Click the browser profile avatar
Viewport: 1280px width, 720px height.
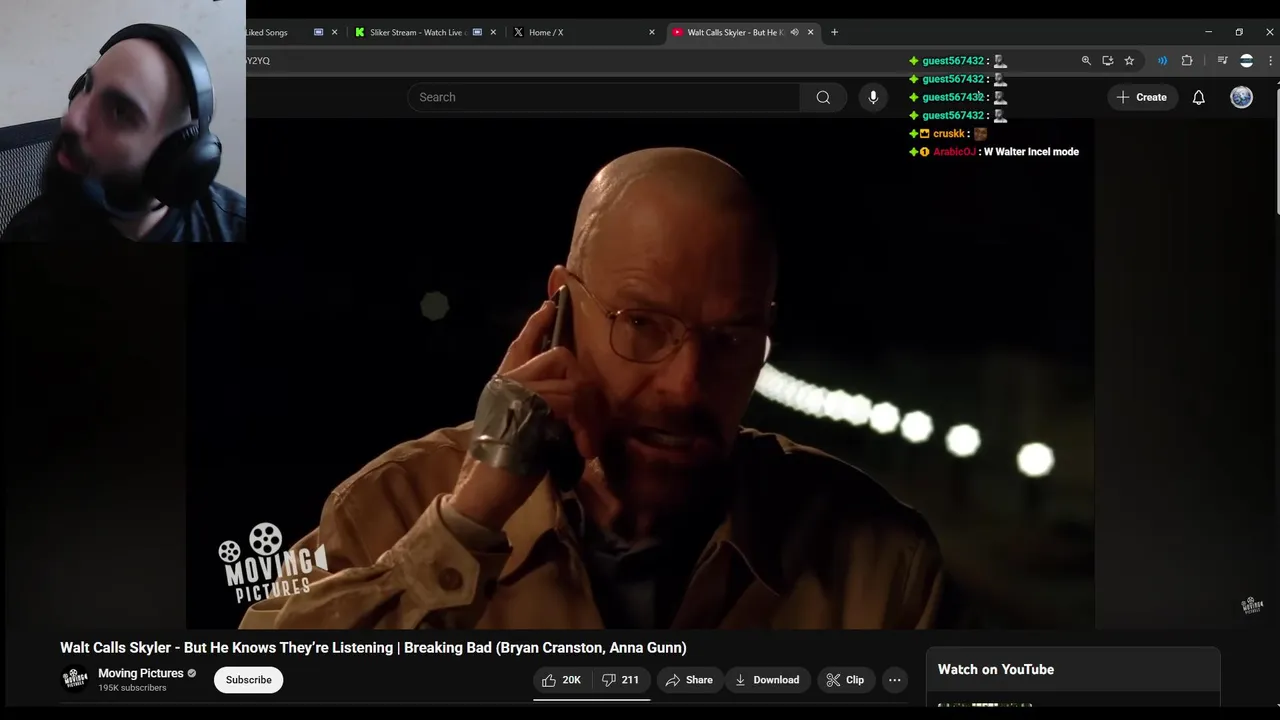(1246, 61)
